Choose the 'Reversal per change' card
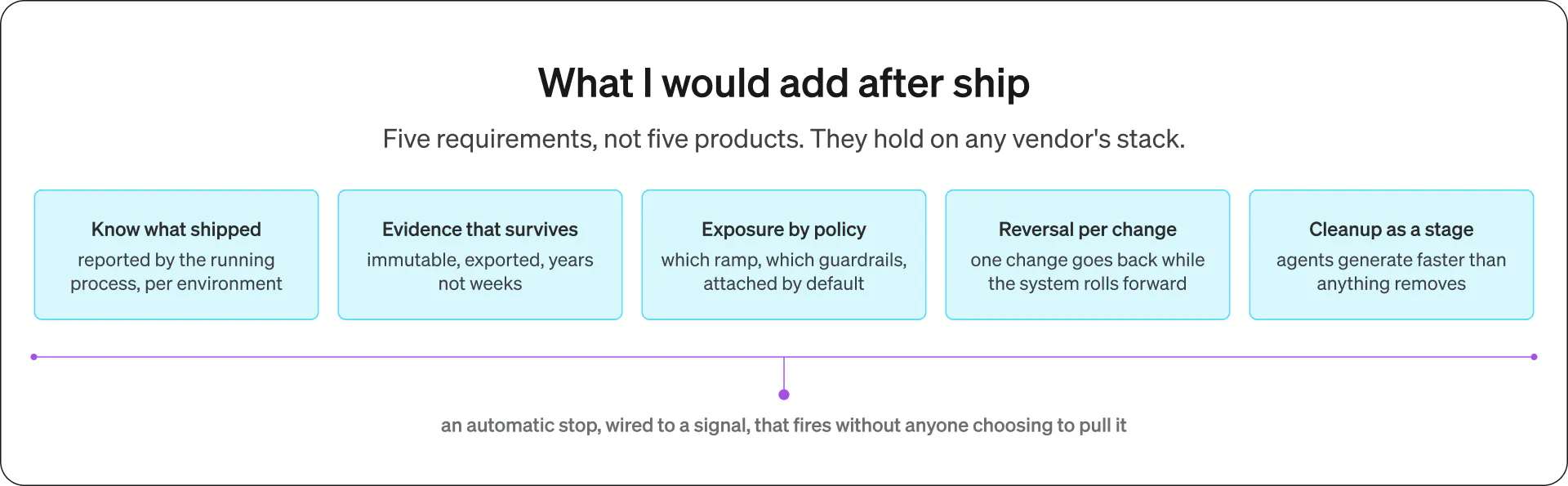This screenshot has height=486, width=1568. pyautogui.click(x=1088, y=255)
